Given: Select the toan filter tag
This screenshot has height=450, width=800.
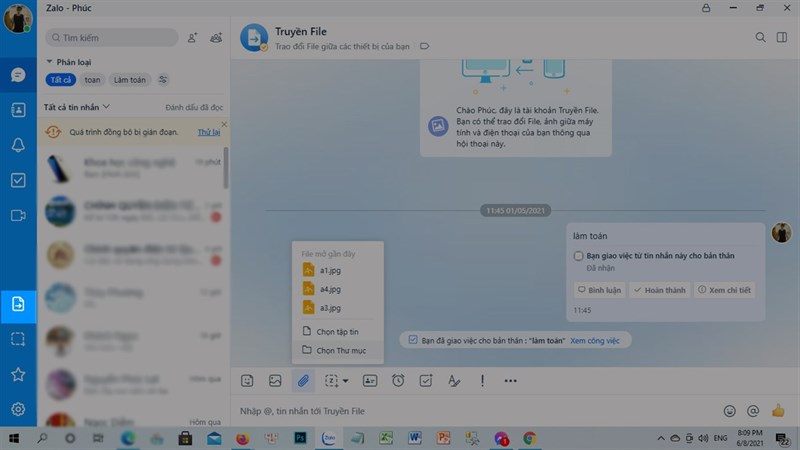Looking at the screenshot, I should (x=92, y=80).
